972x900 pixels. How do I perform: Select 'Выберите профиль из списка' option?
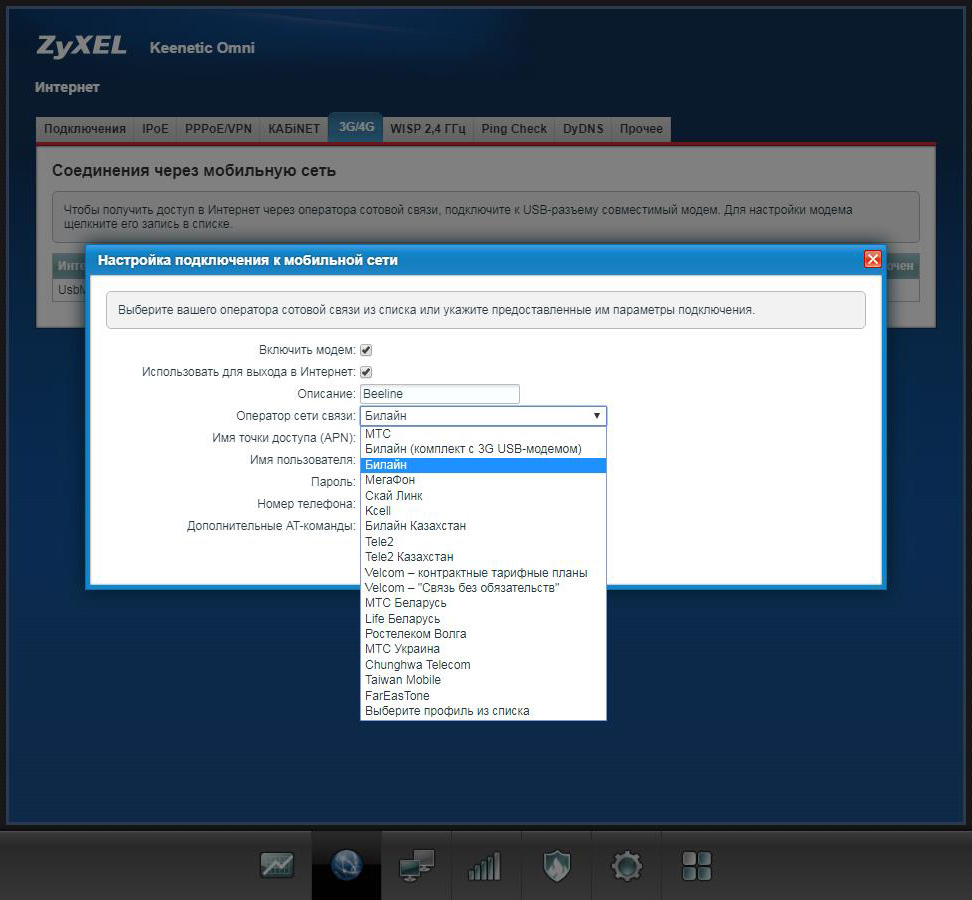pyautogui.click(x=447, y=711)
